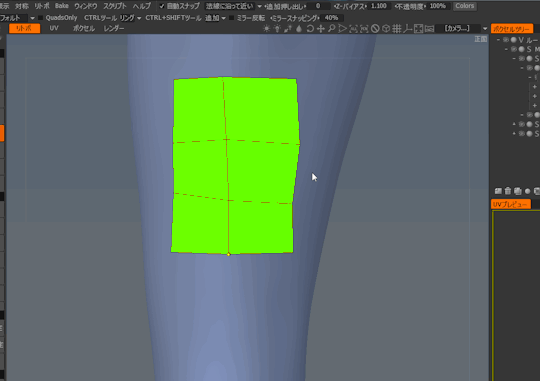Toggle visibility eye of the V ルート layer
540x381 pixels.
(x=506, y=40)
